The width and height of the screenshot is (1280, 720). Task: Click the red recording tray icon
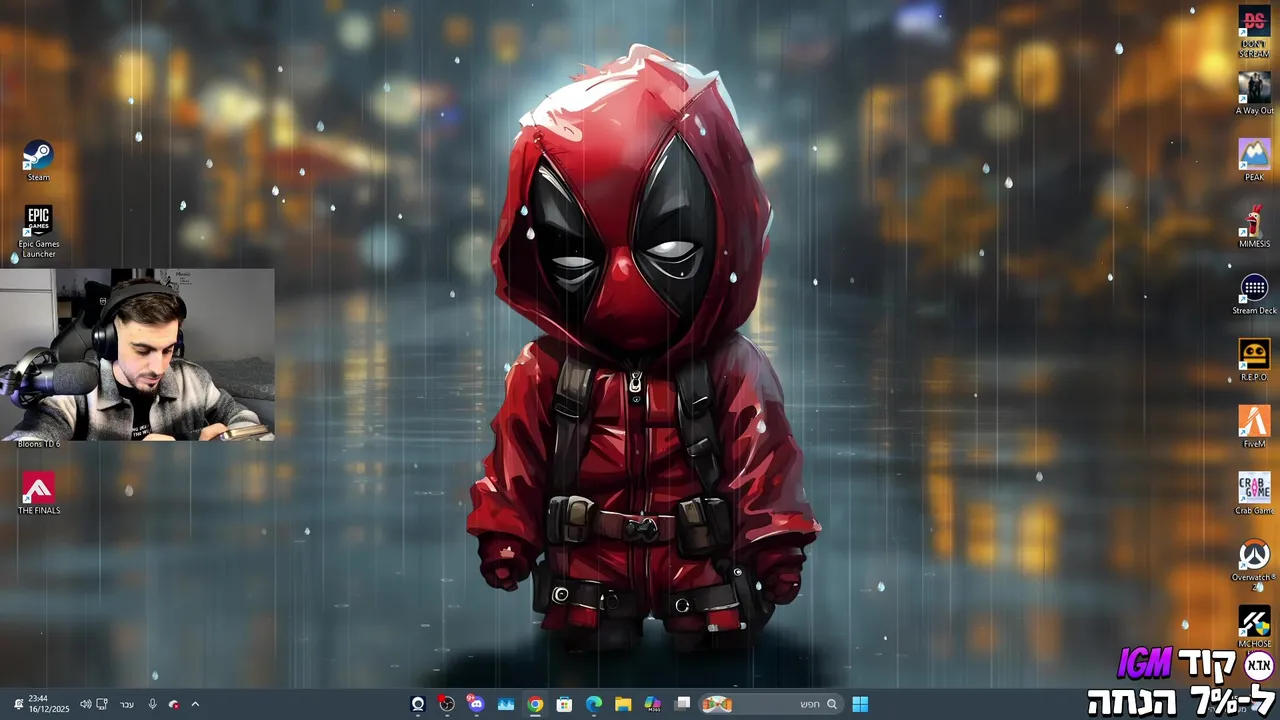tap(174, 704)
